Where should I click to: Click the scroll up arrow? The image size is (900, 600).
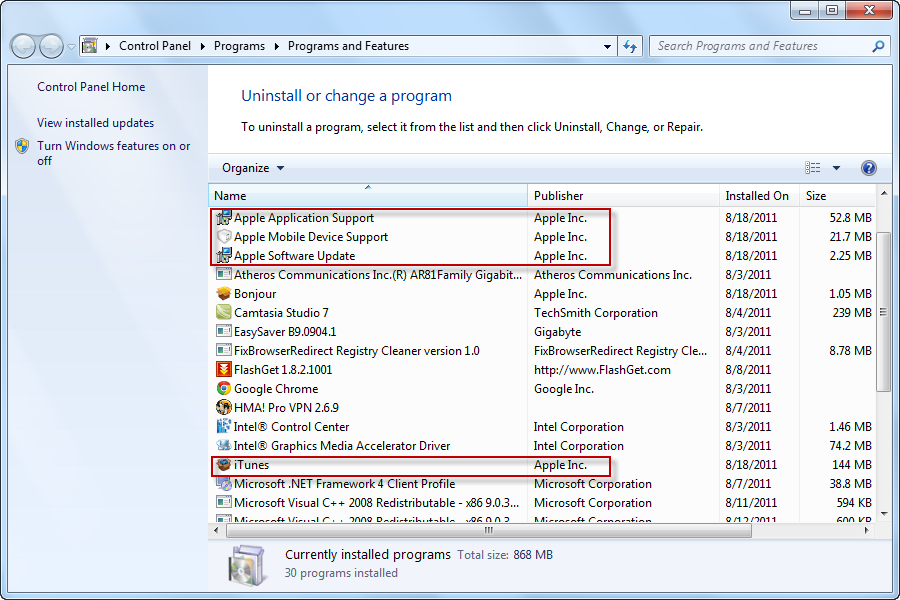884,193
